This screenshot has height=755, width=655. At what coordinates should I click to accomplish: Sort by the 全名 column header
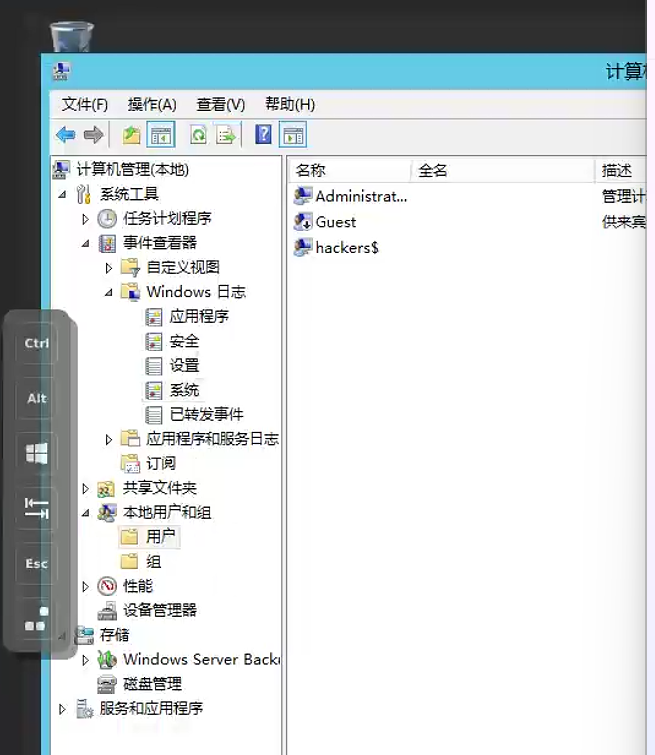(503, 170)
